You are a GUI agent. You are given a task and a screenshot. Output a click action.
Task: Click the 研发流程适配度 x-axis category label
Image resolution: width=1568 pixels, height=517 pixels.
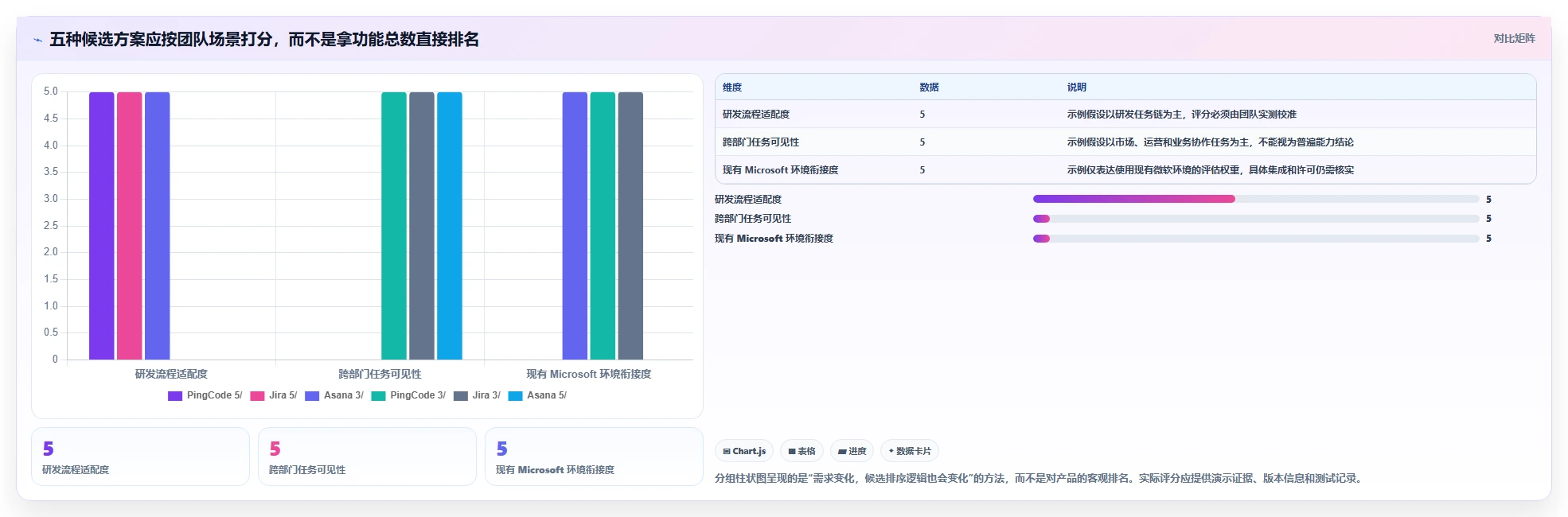pyautogui.click(x=171, y=374)
